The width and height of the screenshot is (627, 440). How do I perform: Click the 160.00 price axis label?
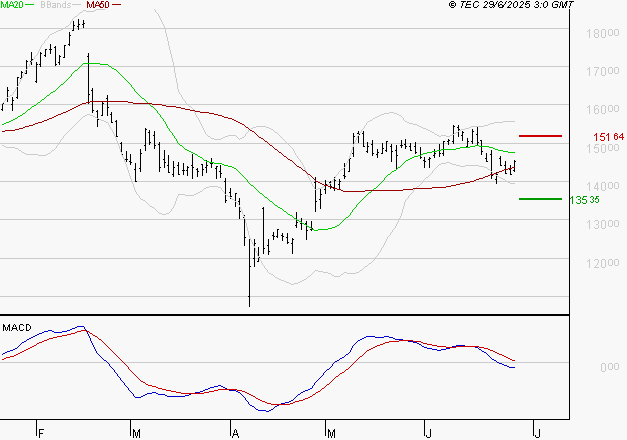point(603,110)
